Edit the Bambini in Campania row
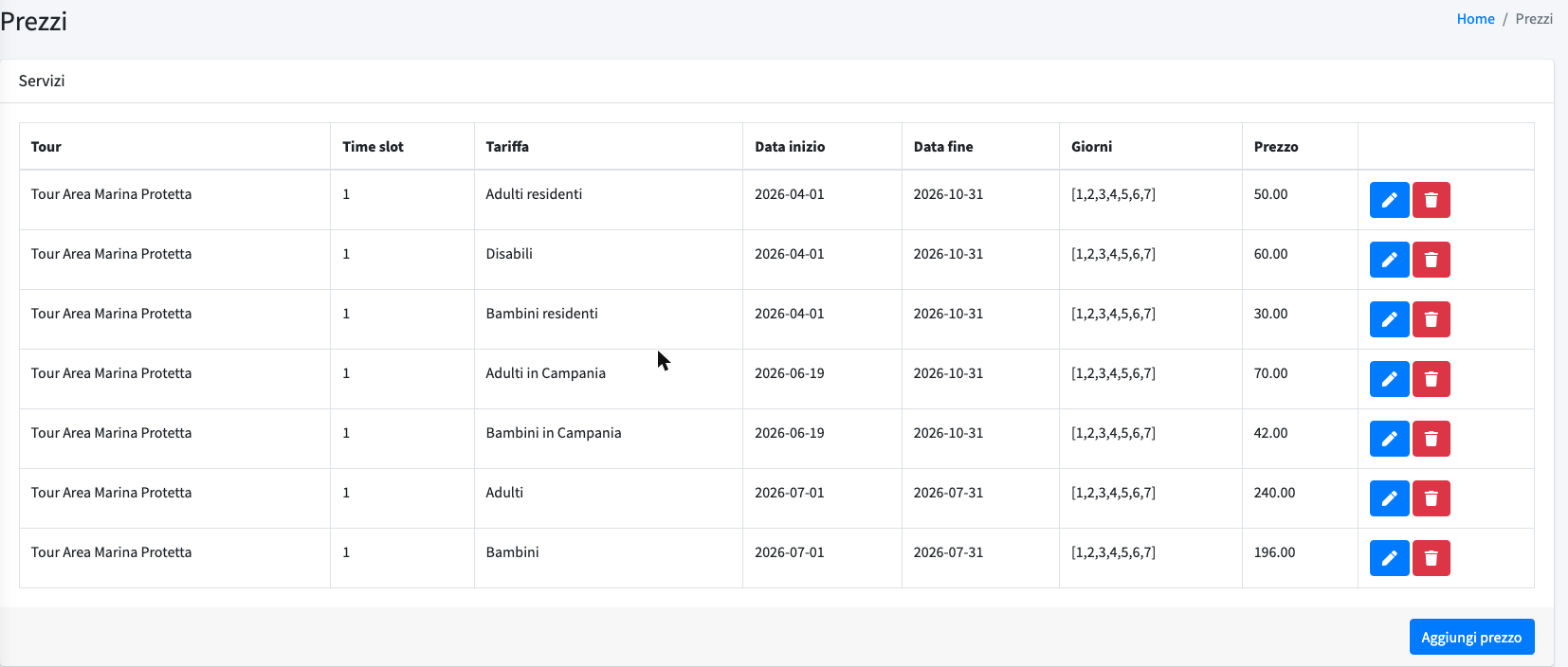The height and width of the screenshot is (667, 1568). 1389,439
